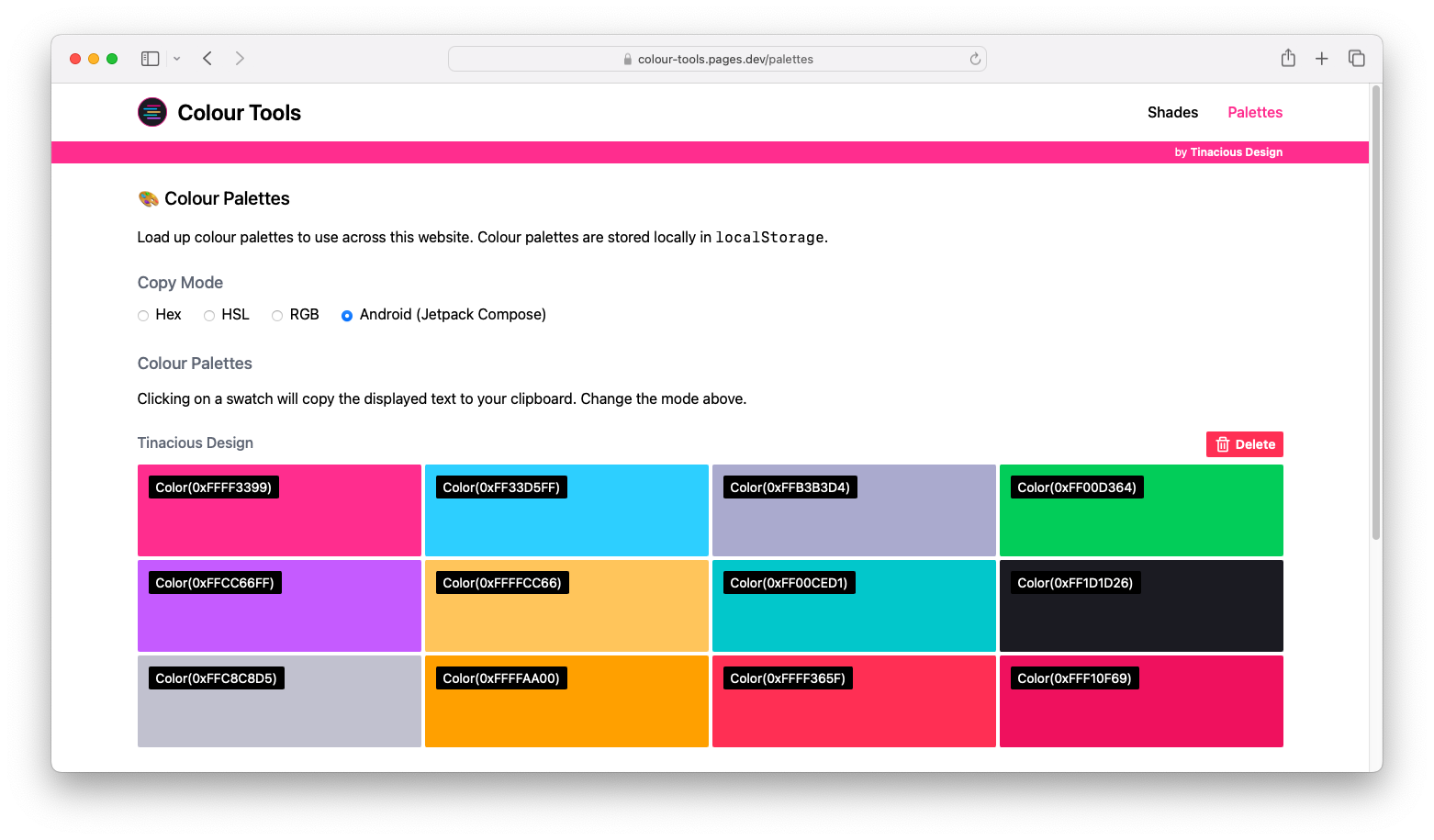The image size is (1434, 840).
Task: Copy the lavender Color(0xFFB3B3D4) swatch
Action: pyautogui.click(x=854, y=510)
